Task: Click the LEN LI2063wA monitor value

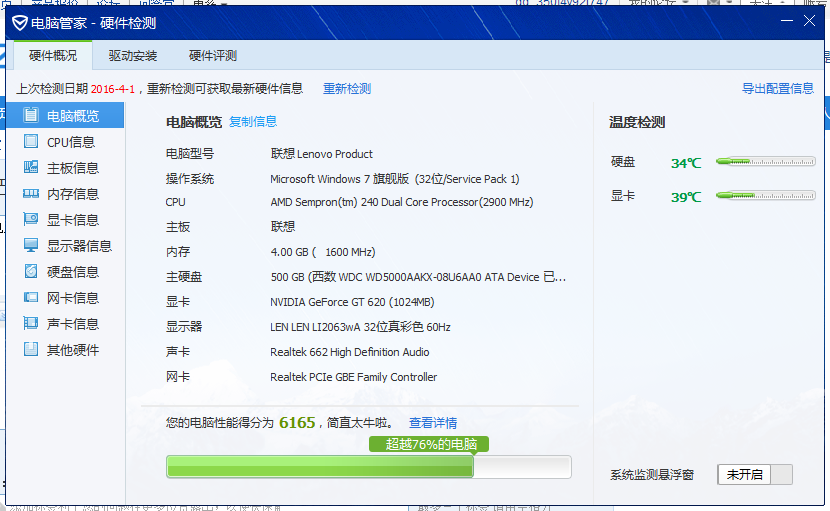Action: coord(360,327)
